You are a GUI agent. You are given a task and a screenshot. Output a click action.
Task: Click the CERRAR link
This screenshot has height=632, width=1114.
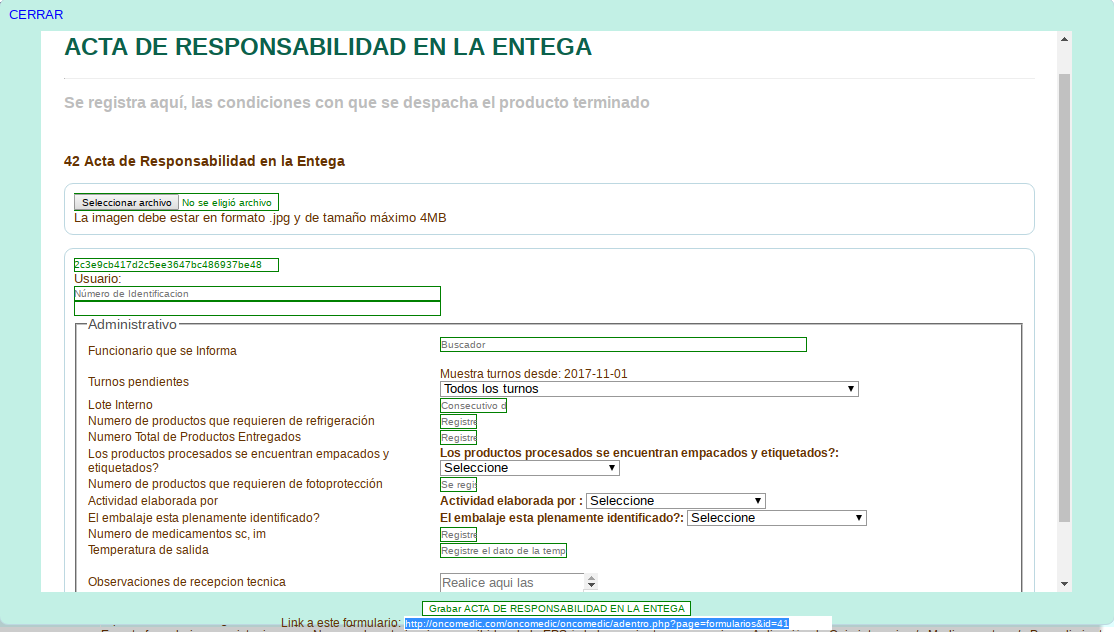tap(36, 15)
